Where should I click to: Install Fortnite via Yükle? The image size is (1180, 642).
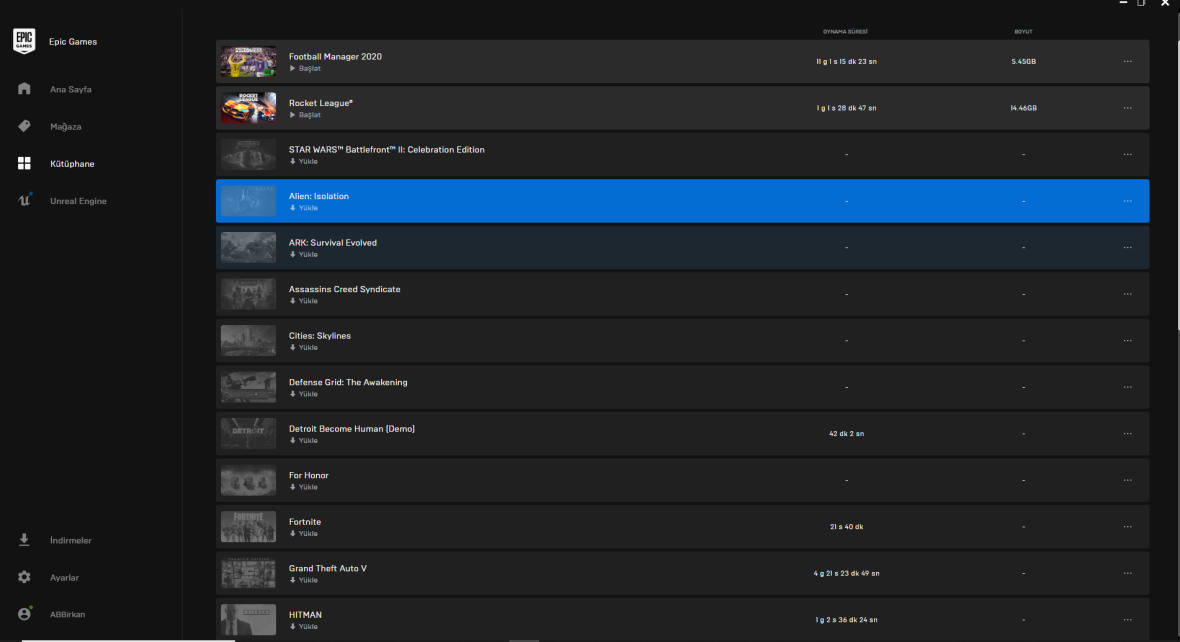tap(304, 534)
